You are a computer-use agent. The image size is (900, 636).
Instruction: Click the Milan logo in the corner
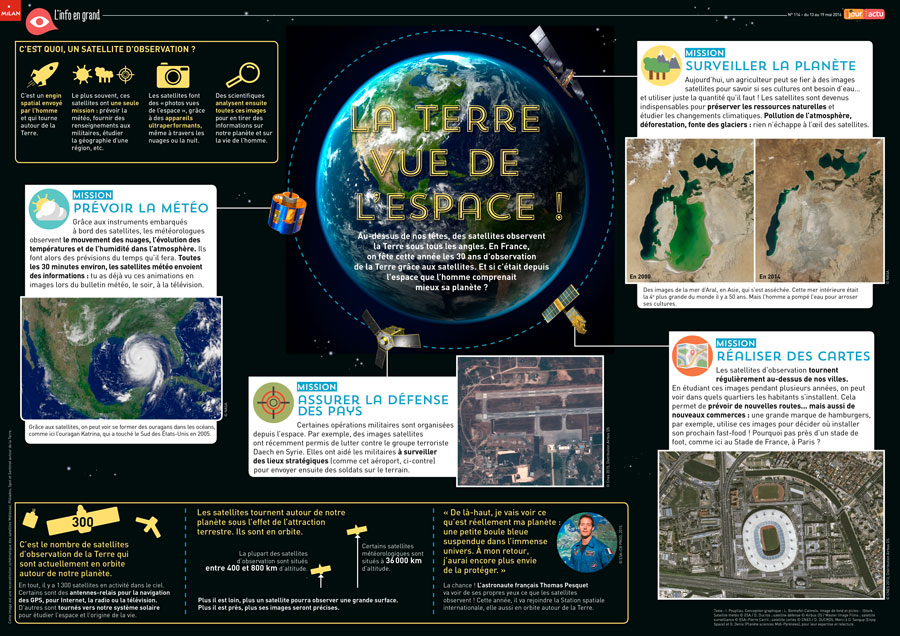(x=10, y=11)
